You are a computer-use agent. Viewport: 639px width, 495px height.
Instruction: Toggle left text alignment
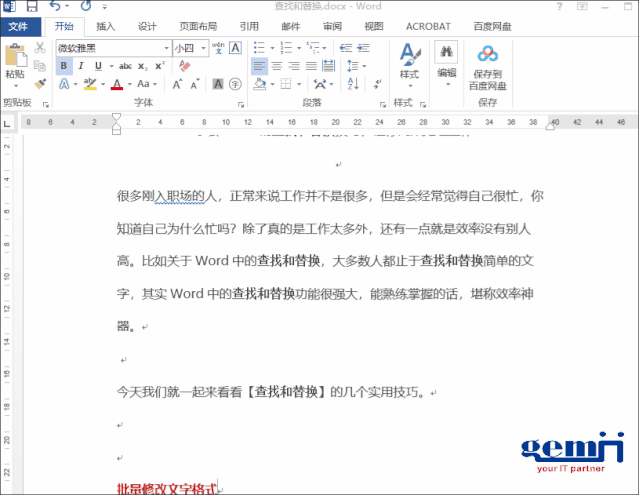259,66
